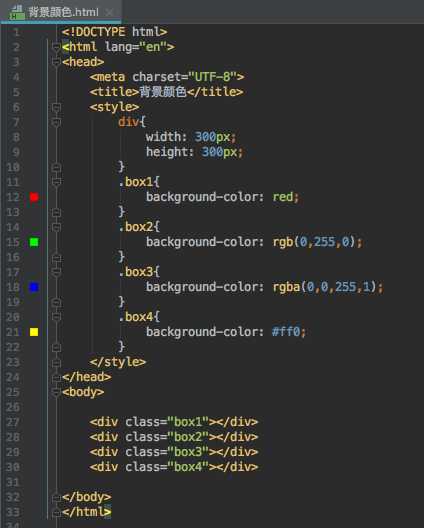Click line number 27 in the gutter
This screenshot has width=424, height=528.
pos(13,422)
